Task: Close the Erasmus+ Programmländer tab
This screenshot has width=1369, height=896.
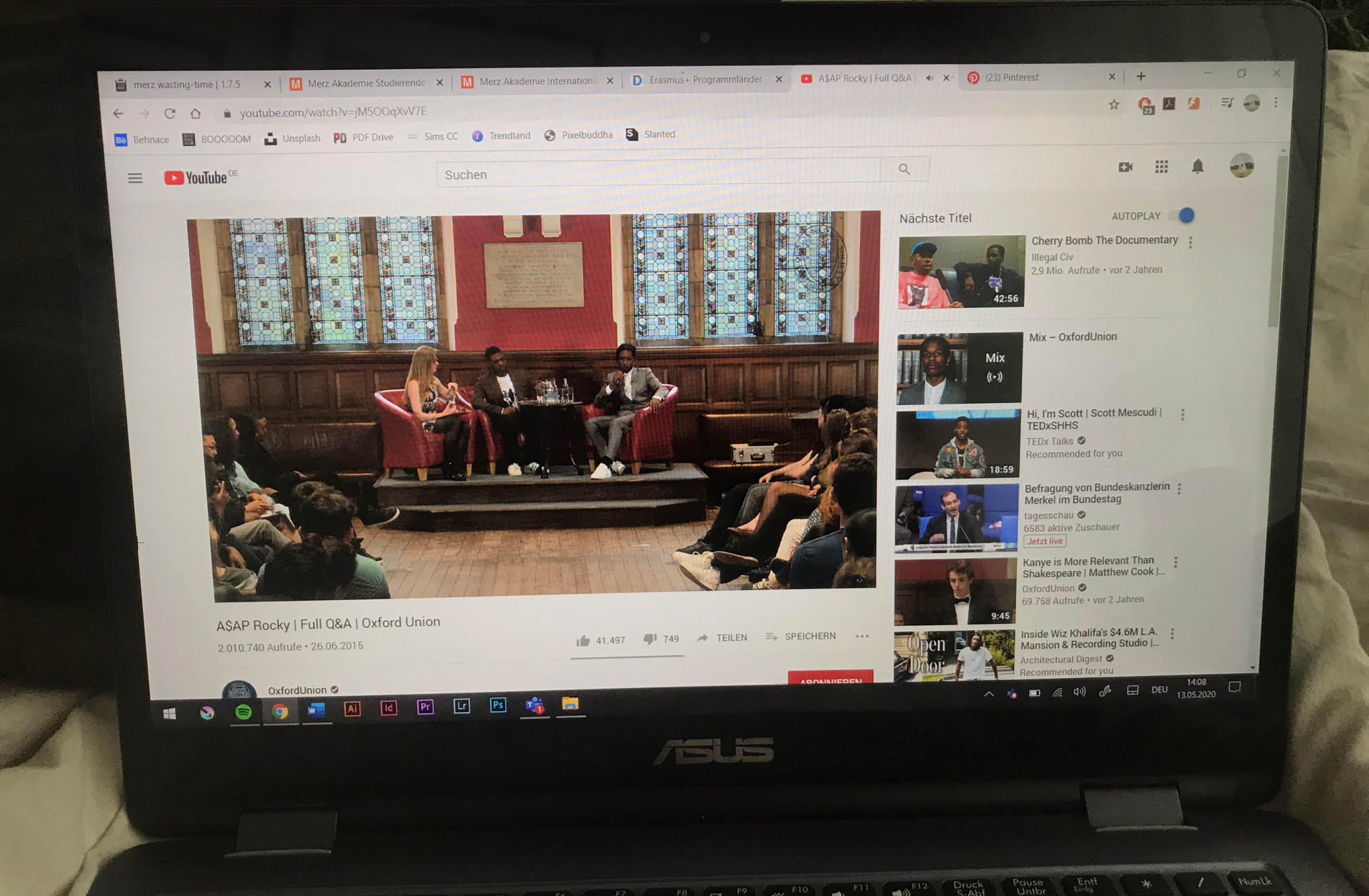Action: (778, 79)
